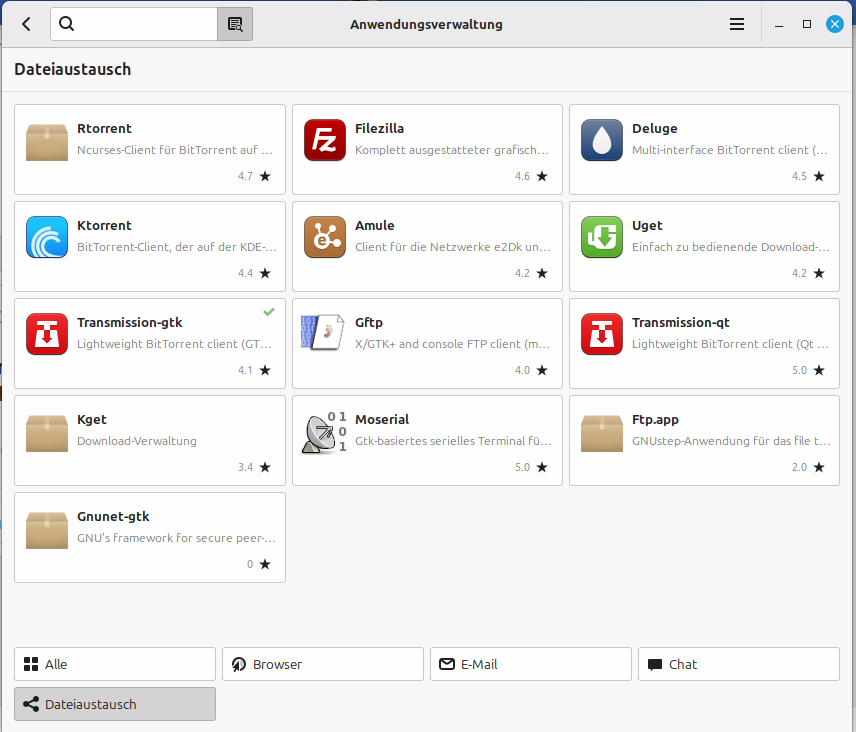The image size is (856, 732).
Task: Close the Anwendungsverwaltung window
Action: click(x=835, y=24)
